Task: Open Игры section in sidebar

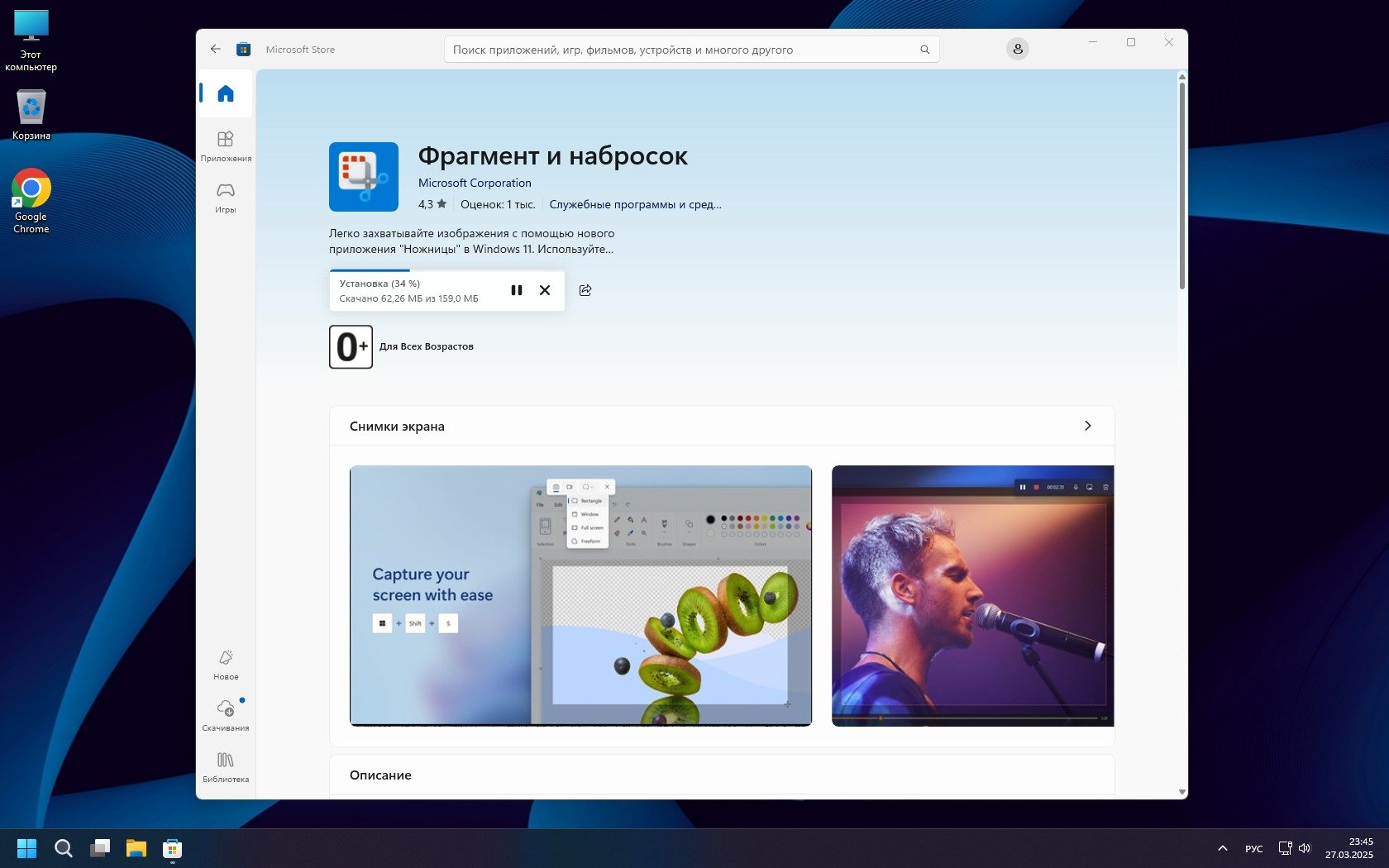Action: (x=226, y=198)
